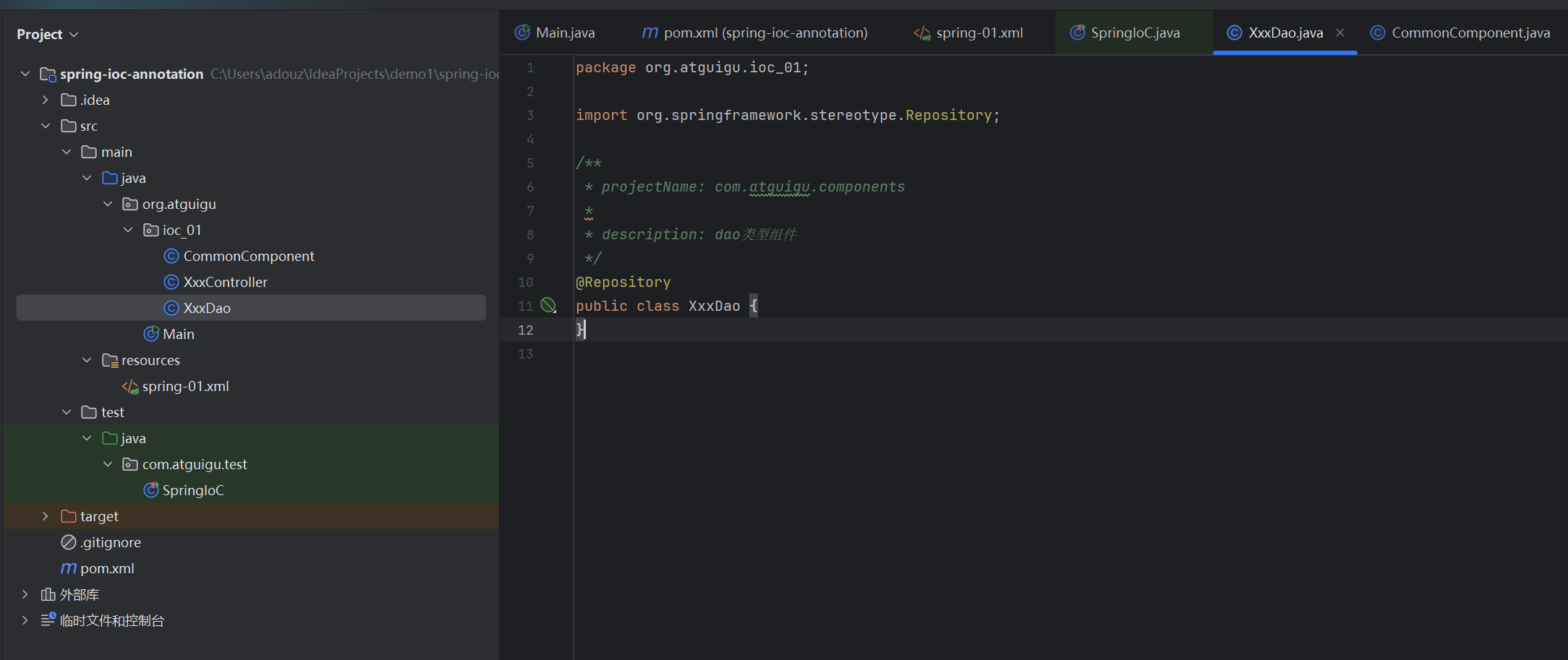The height and width of the screenshot is (660, 1568).
Task: Close the XxxDao.java editor tab
Action: (1340, 33)
